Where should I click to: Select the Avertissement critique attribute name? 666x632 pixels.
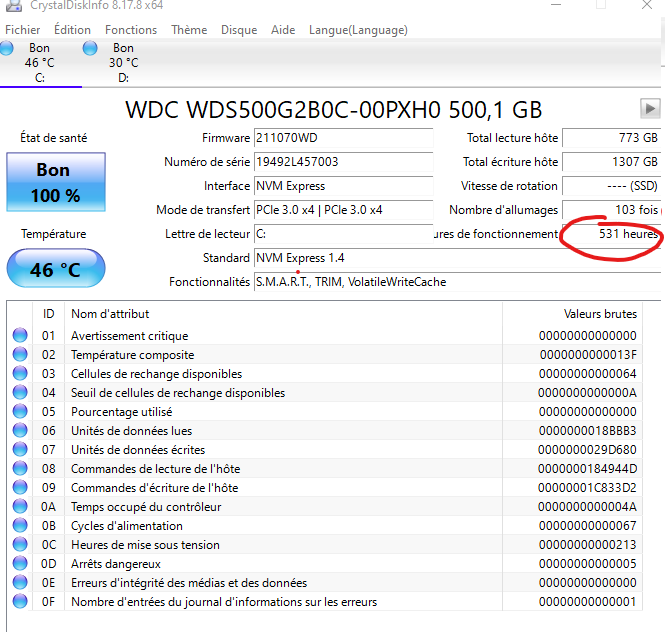[130, 336]
